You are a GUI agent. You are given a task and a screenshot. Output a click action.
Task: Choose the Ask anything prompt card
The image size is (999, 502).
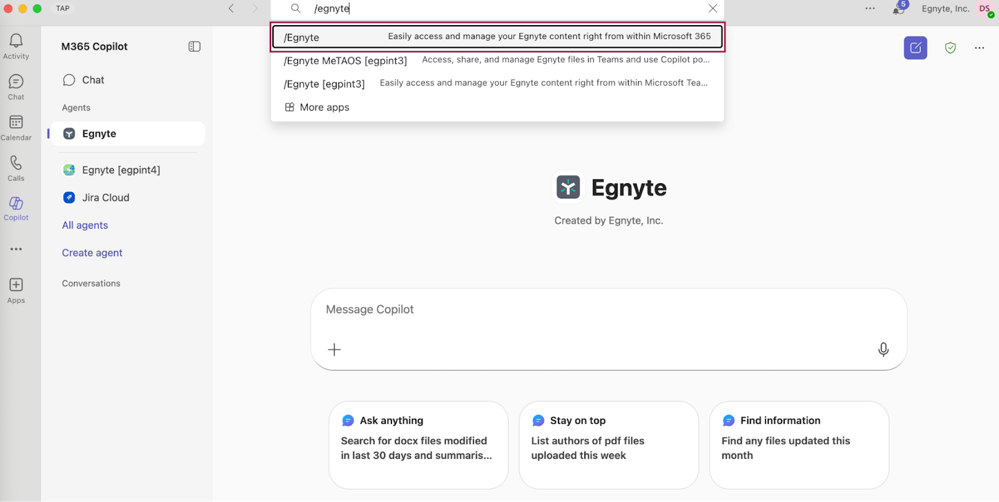(419, 445)
